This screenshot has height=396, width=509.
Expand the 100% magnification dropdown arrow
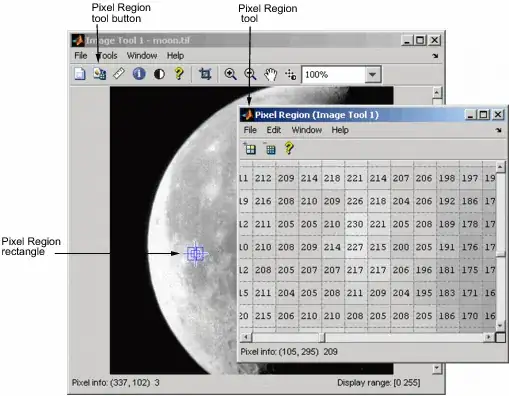(x=372, y=74)
